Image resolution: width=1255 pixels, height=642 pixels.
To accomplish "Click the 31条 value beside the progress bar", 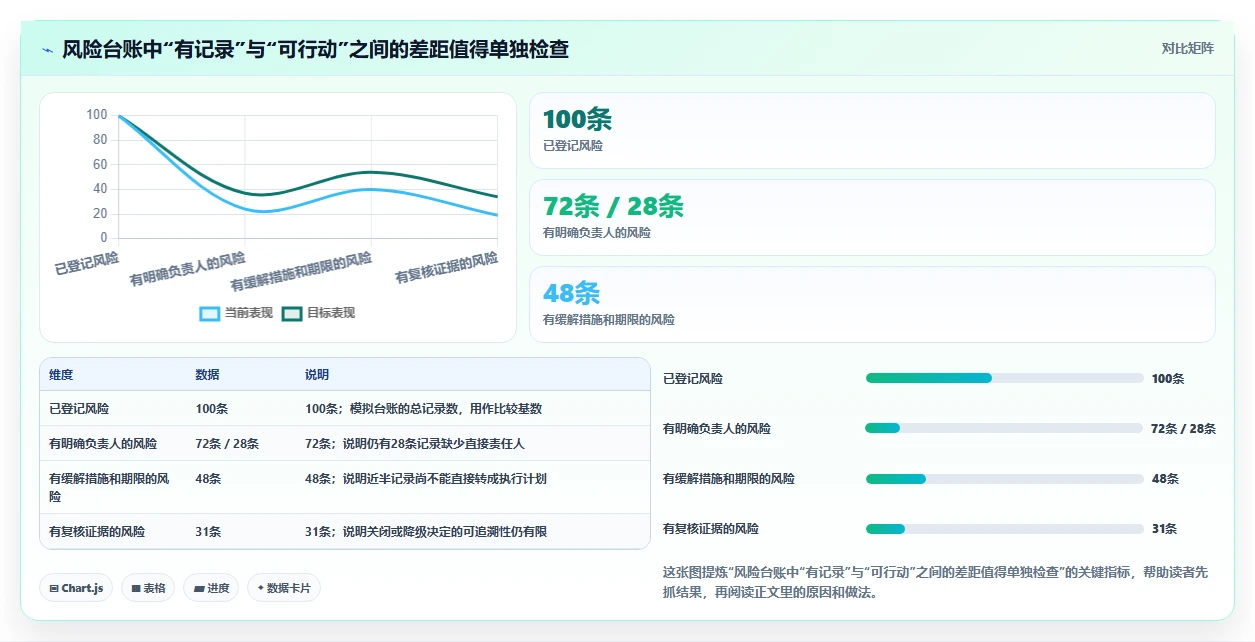I will tap(1165, 529).
